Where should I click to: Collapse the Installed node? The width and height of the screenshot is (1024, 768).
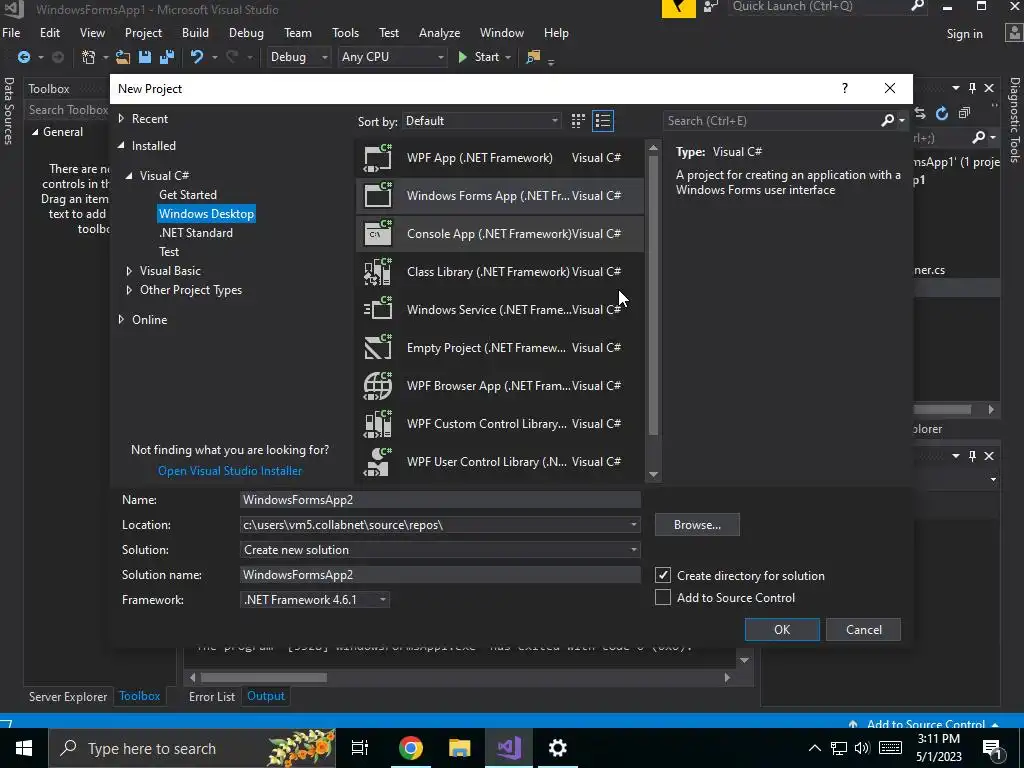(x=121, y=146)
